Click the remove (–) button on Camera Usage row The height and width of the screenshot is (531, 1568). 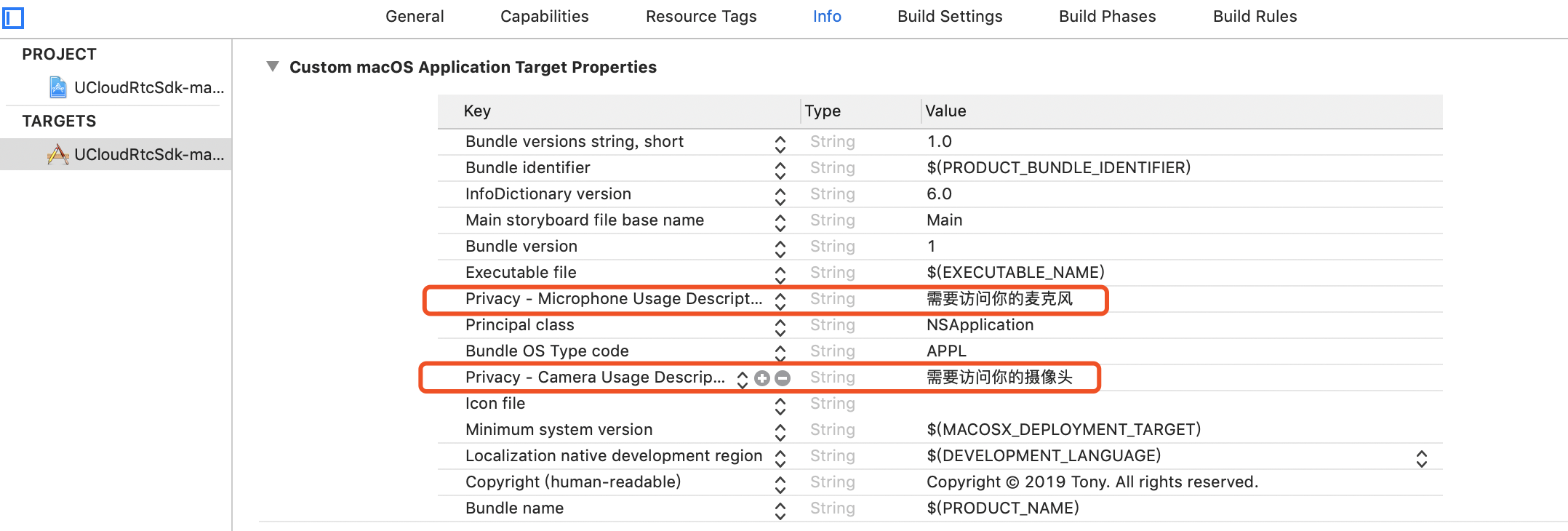pyautogui.click(x=783, y=378)
